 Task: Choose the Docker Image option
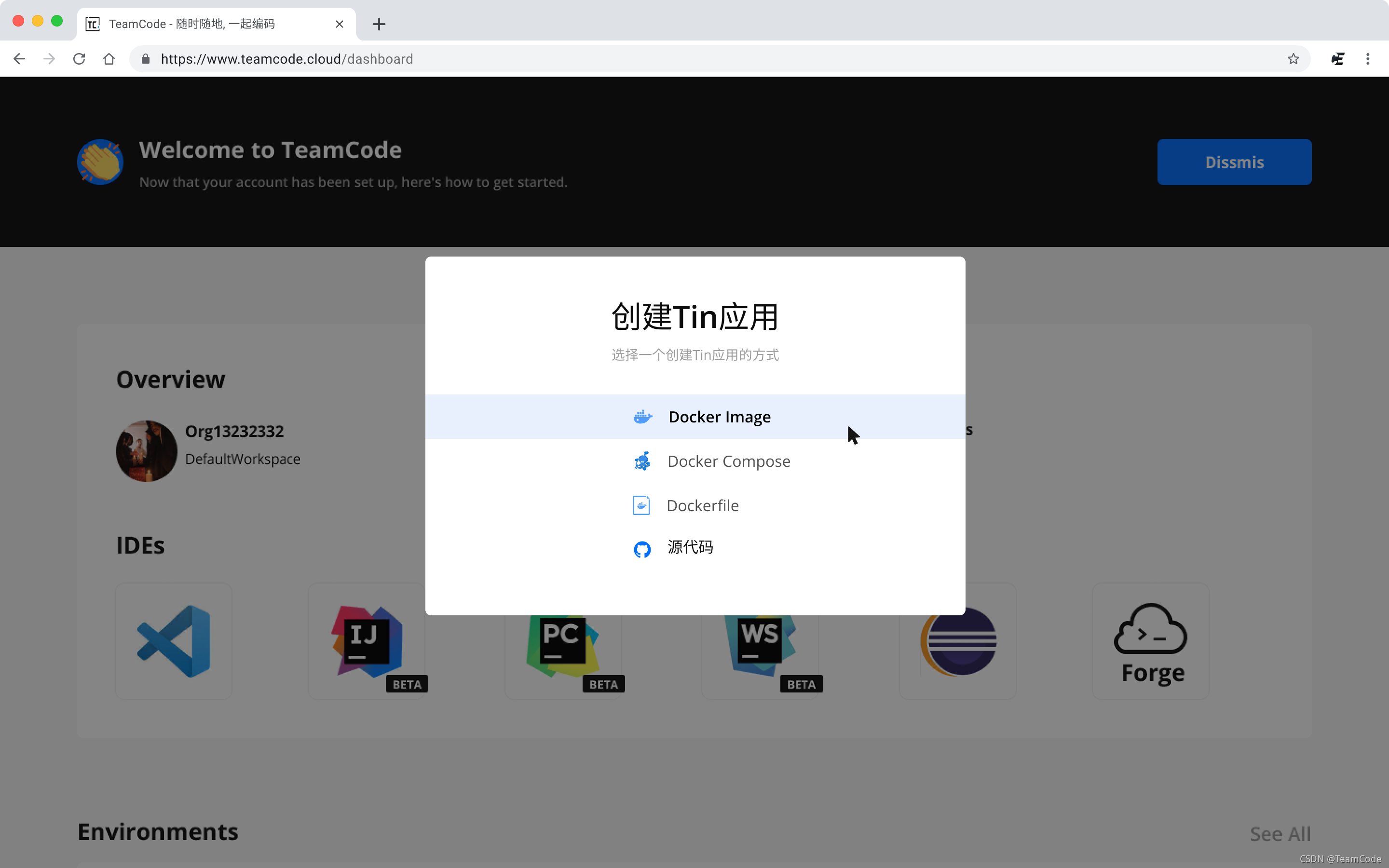[x=719, y=417]
